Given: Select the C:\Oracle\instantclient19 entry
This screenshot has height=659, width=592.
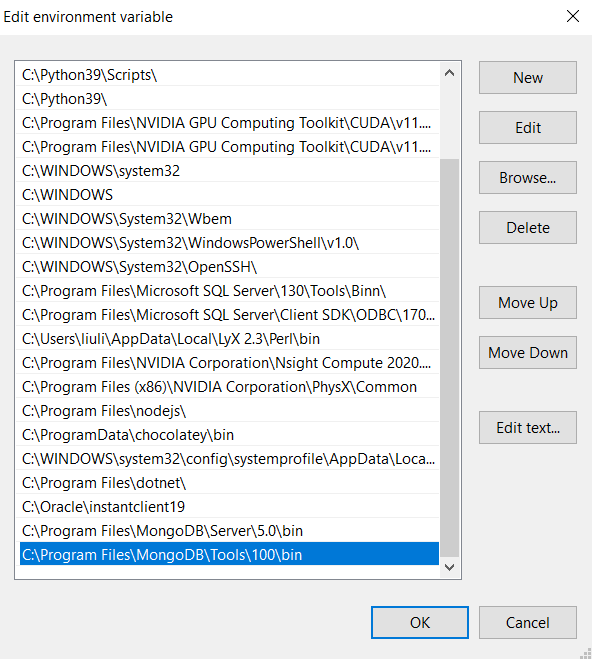Looking at the screenshot, I should [228, 507].
